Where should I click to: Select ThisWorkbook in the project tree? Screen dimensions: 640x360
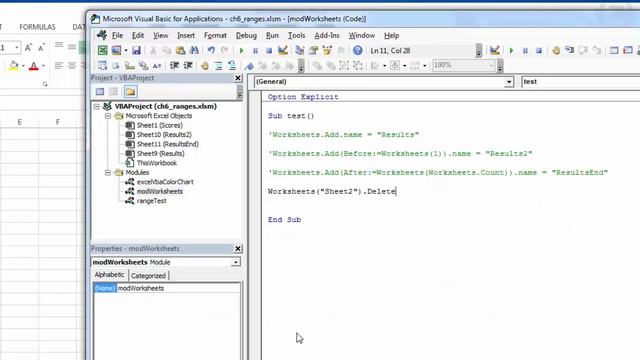[x=157, y=163]
